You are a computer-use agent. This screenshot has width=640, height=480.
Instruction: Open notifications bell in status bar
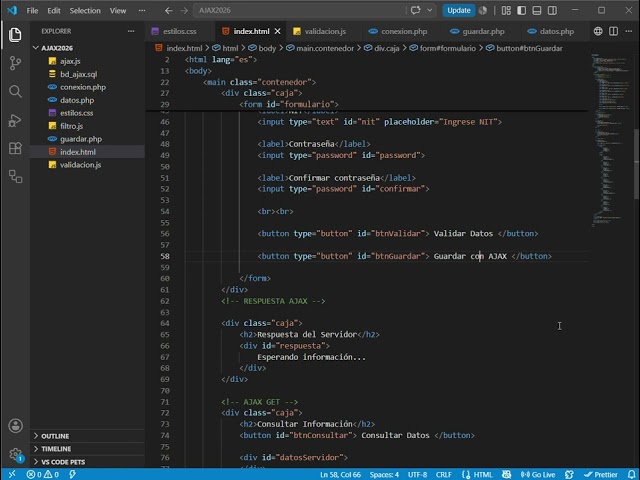(631, 474)
